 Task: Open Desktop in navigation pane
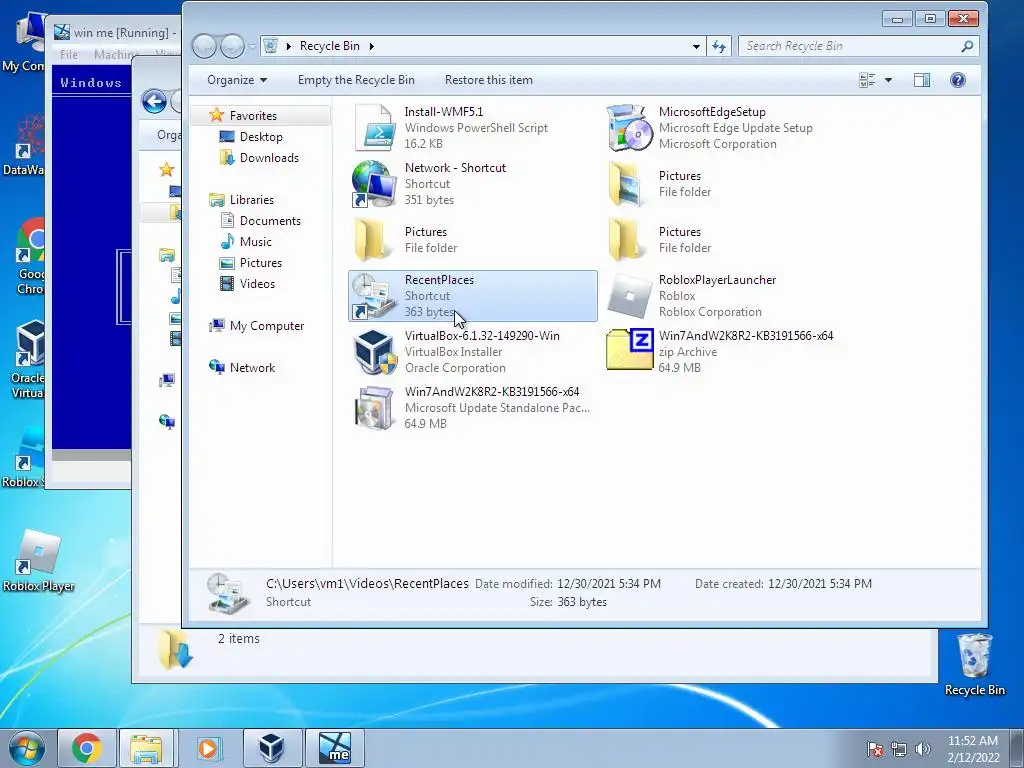click(x=261, y=136)
